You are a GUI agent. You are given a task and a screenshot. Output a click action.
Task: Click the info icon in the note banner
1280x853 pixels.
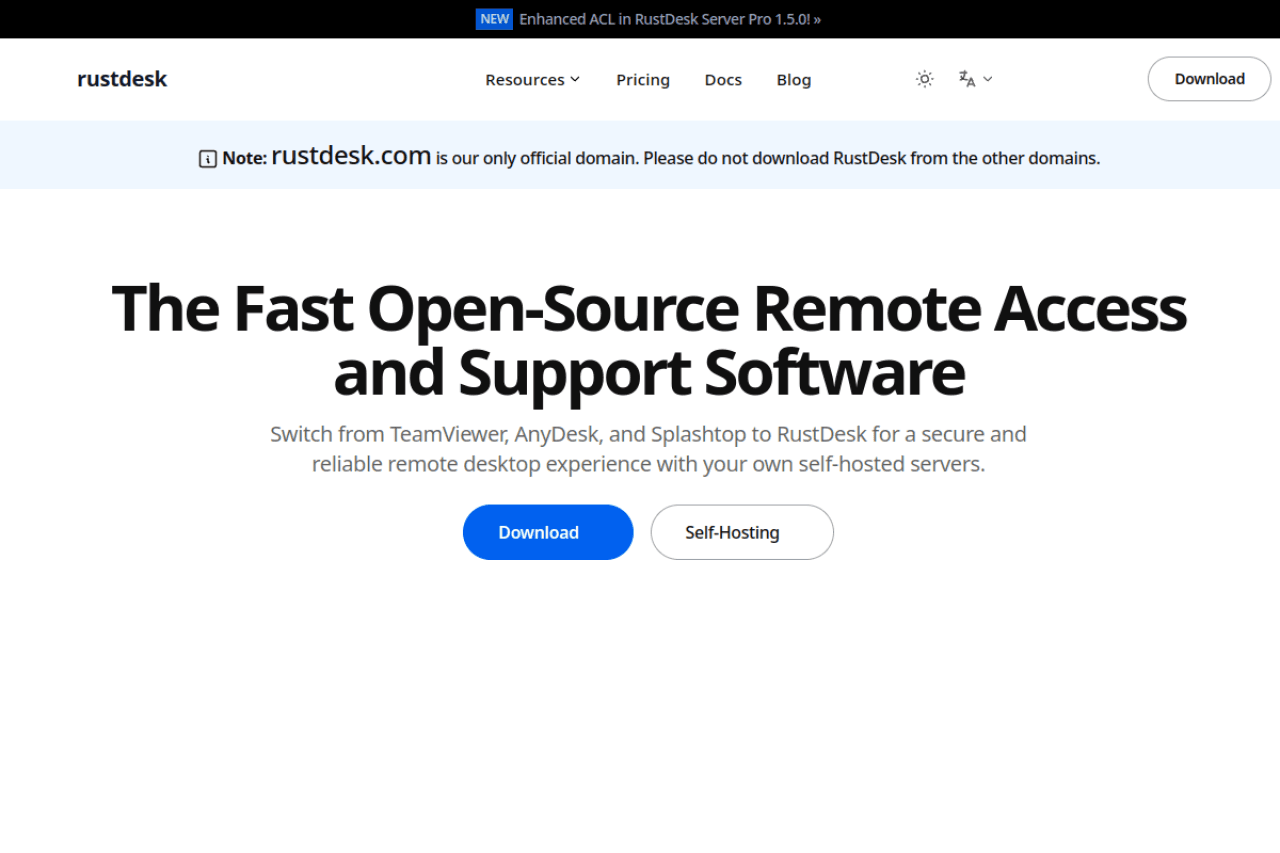207,158
